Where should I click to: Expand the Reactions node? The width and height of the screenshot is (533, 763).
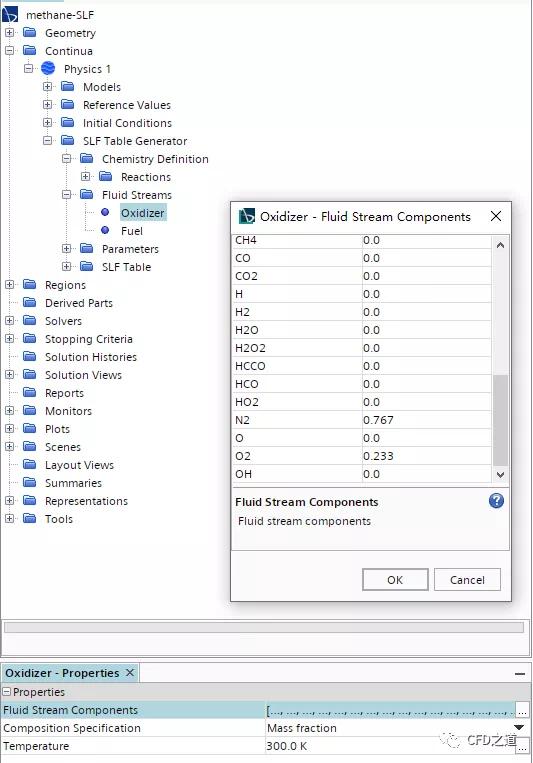86,177
